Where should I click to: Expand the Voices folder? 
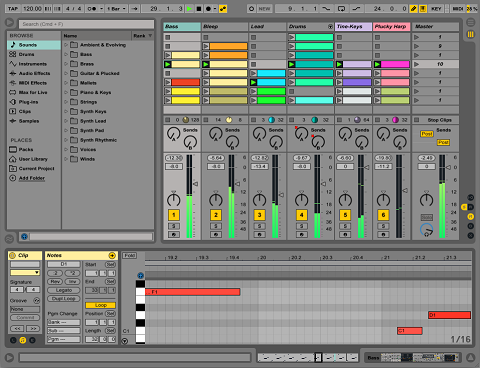(x=66, y=149)
